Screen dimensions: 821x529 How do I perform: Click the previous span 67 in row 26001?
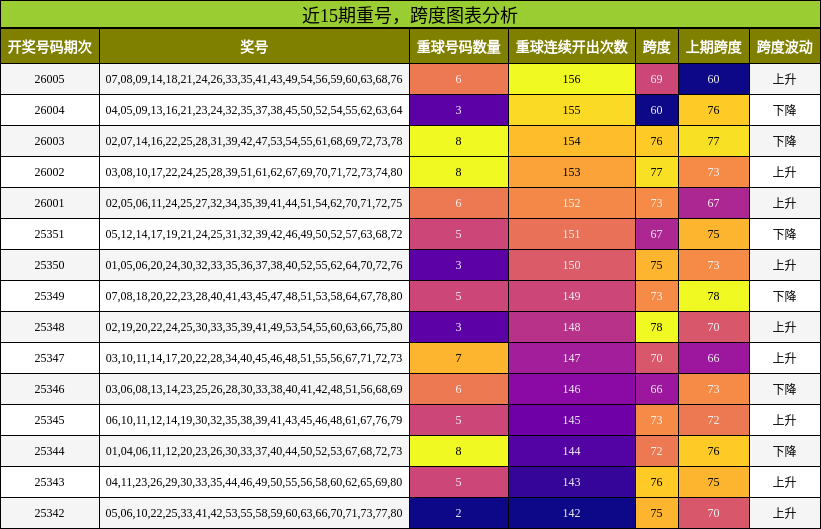(x=714, y=203)
